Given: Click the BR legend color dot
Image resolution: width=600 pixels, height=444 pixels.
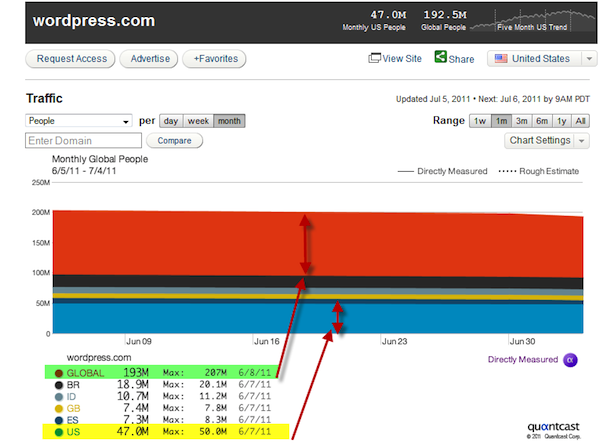Looking at the screenshot, I should pyautogui.click(x=59, y=385).
